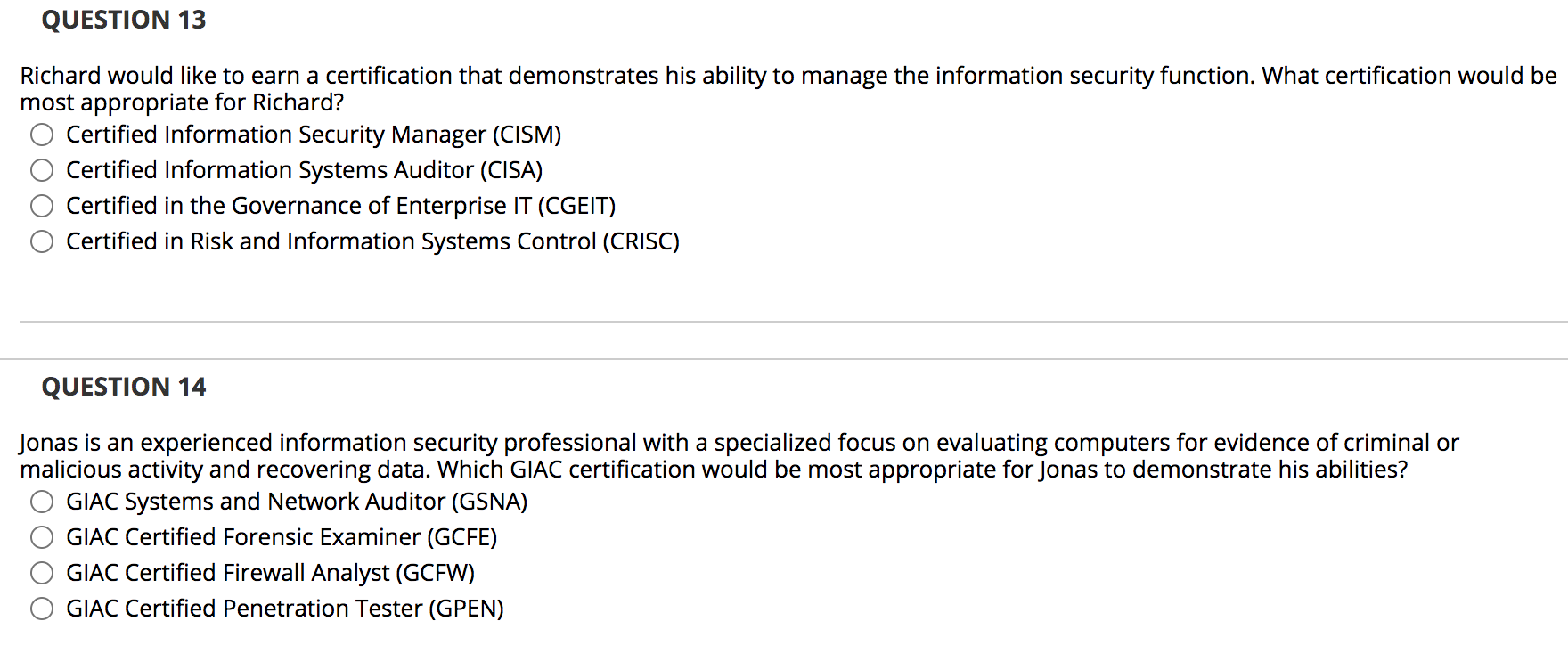
Task: Click the CISA answer label text
Action: 304,170
